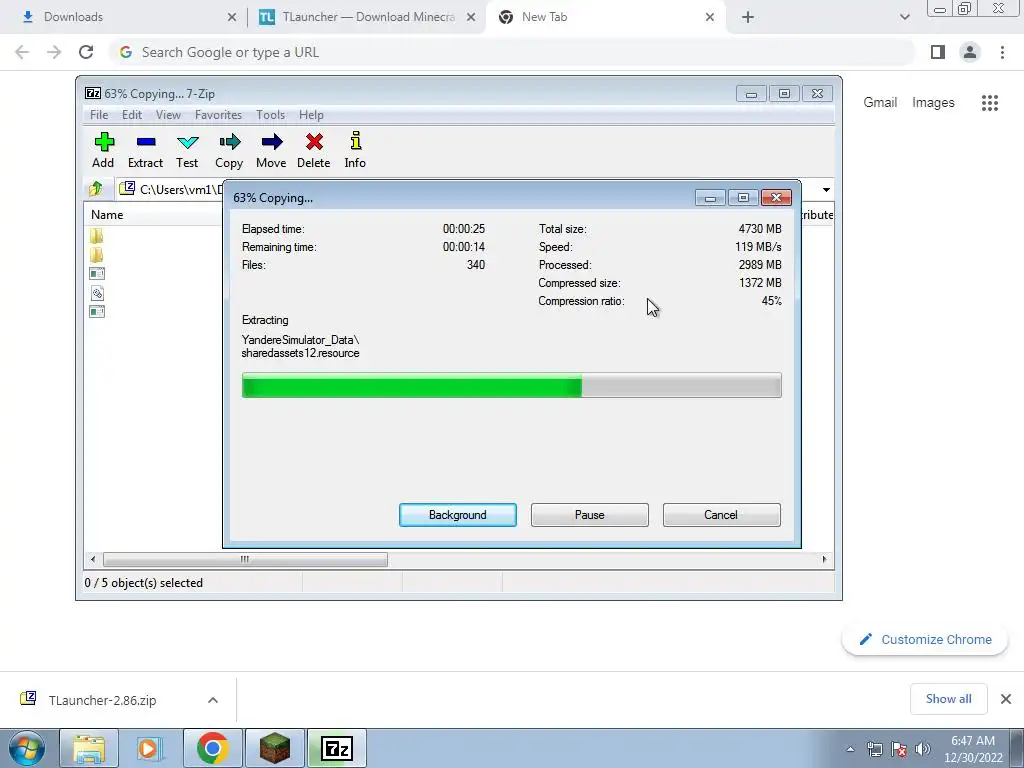Image resolution: width=1024 pixels, height=768 pixels.
Task: Open a new Chrome tab
Action: pyautogui.click(x=748, y=17)
